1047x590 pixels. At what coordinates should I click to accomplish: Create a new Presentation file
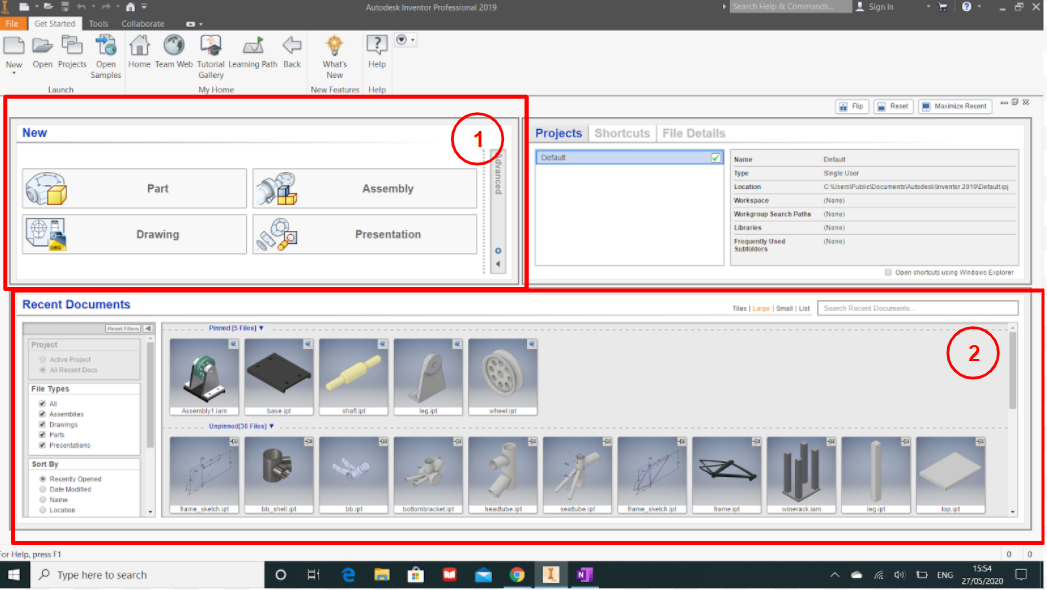(x=365, y=234)
